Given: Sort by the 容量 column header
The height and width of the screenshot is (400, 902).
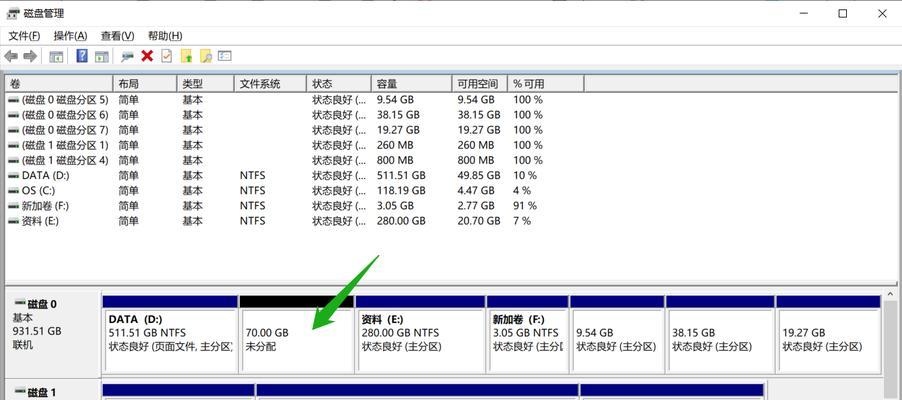Looking at the screenshot, I should (411, 84).
